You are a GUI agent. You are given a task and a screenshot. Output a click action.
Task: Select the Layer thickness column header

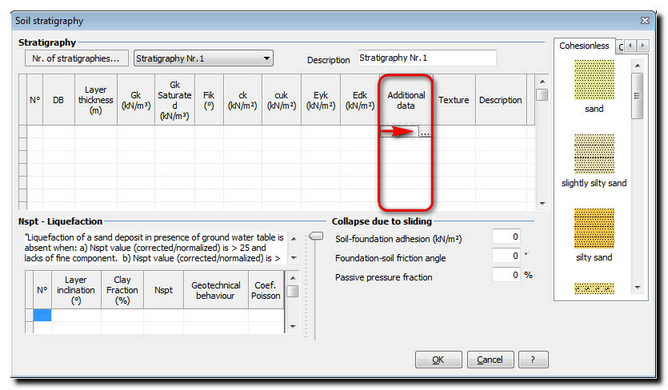(96, 100)
